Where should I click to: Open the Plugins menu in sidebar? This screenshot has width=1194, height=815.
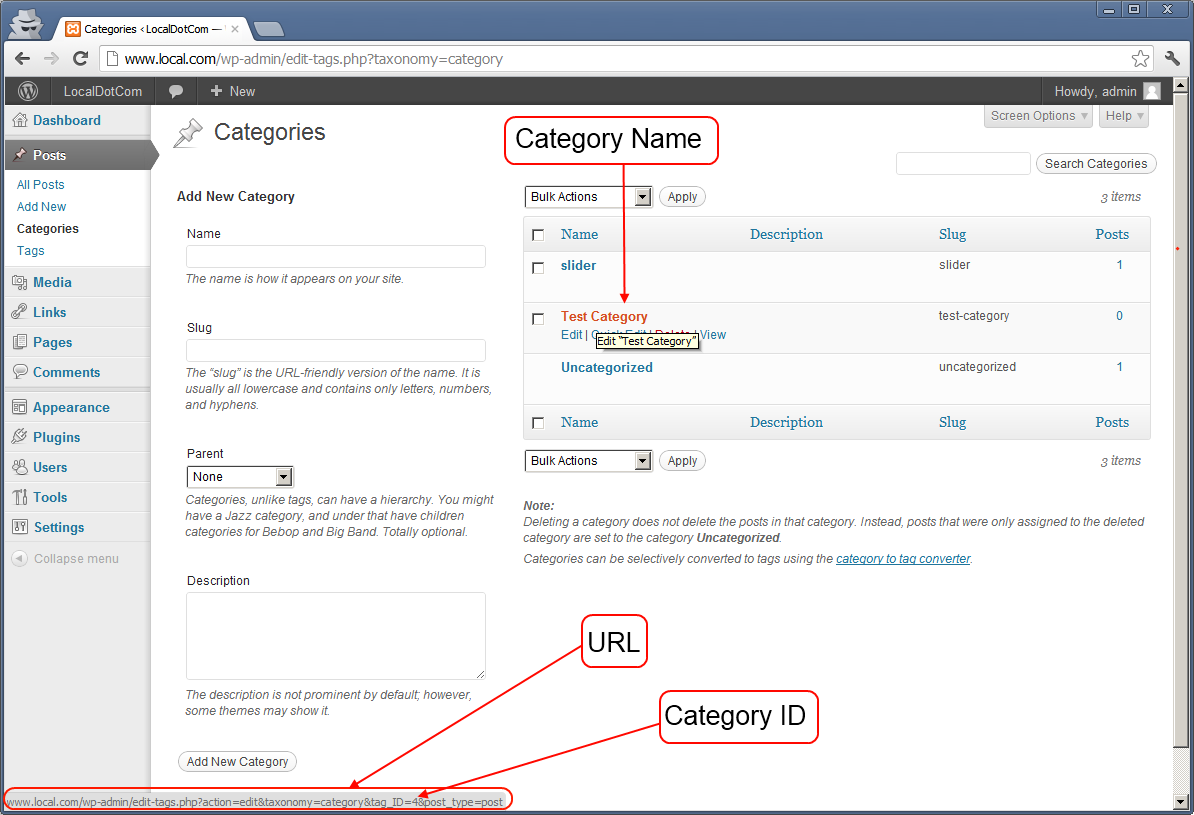point(56,437)
